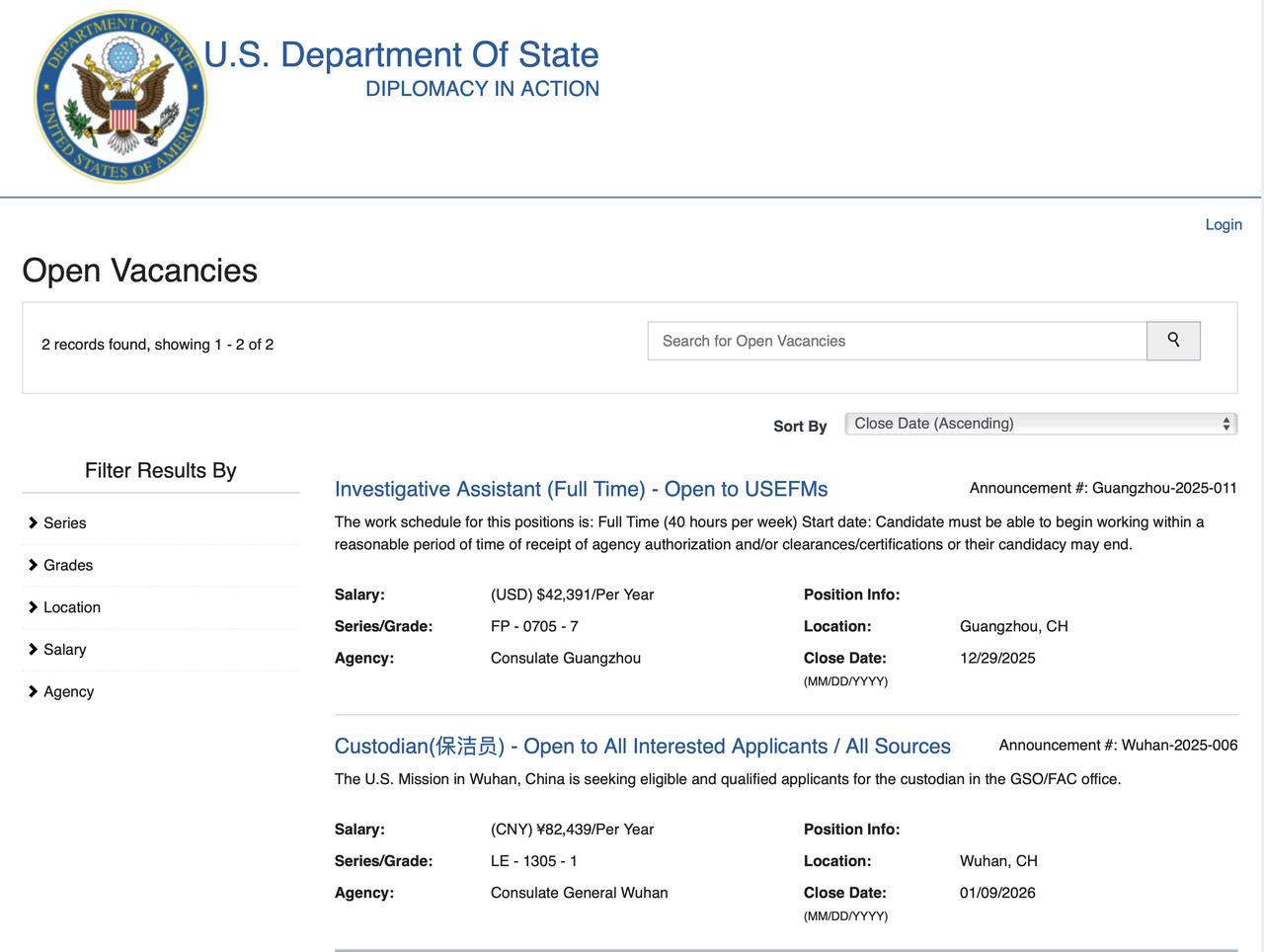This screenshot has height=952, width=1264.
Task: Click announcement number Wuhan-2025-006
Action: point(1118,745)
